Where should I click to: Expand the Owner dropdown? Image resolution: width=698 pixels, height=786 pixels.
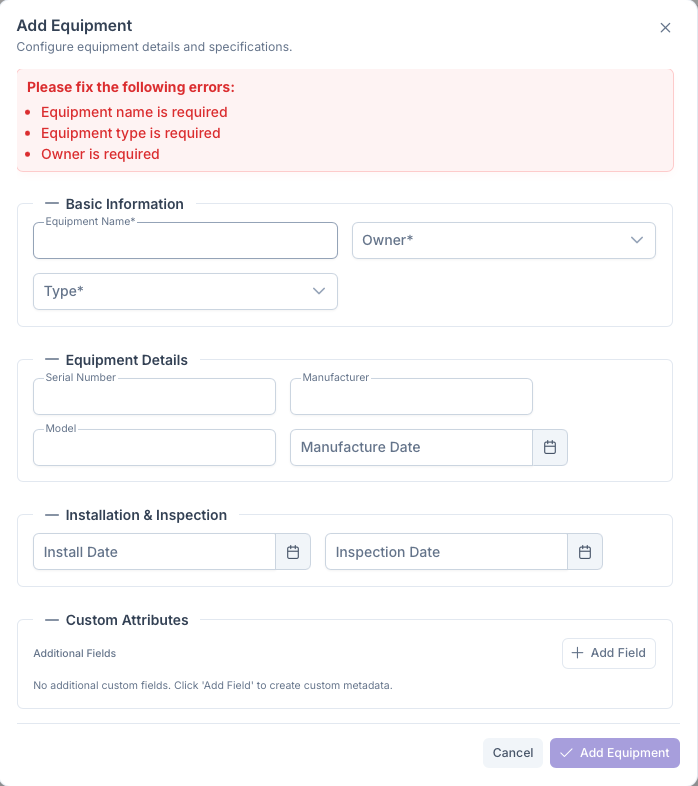click(x=503, y=240)
